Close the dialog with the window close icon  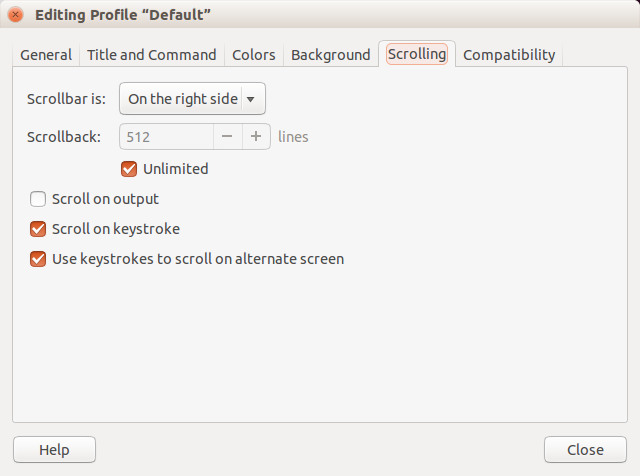click(x=15, y=15)
